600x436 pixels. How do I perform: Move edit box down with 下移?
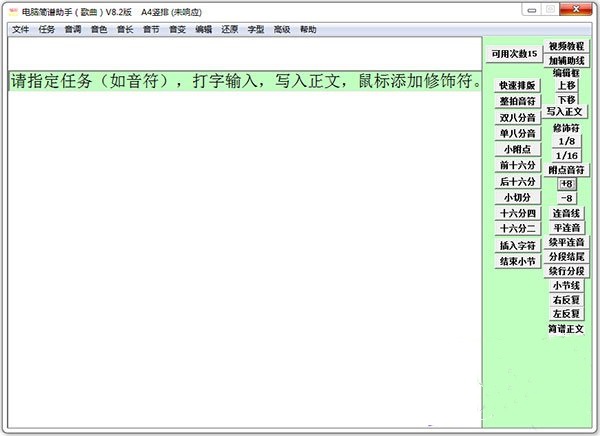566,100
